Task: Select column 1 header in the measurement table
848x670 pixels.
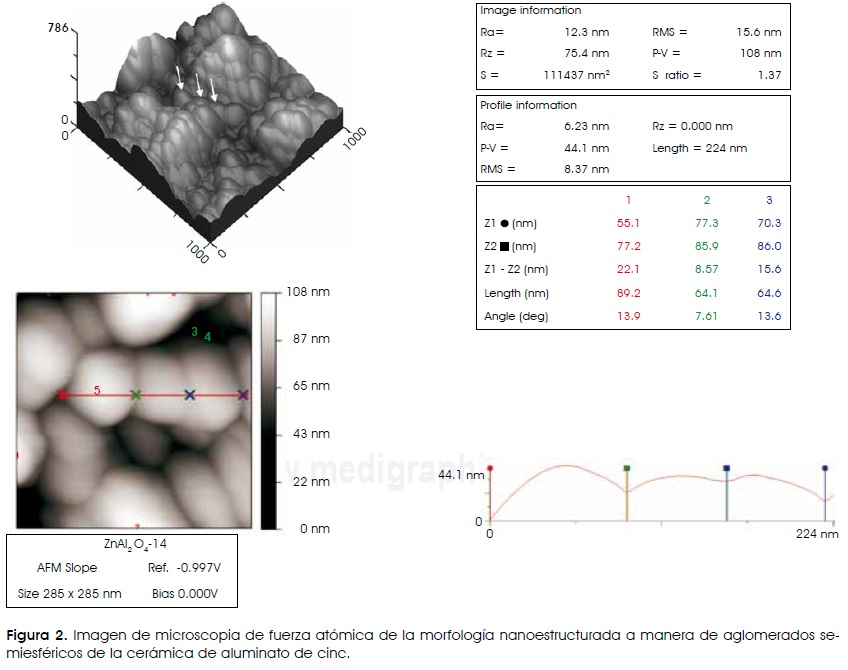Action: pyautogui.click(x=629, y=200)
